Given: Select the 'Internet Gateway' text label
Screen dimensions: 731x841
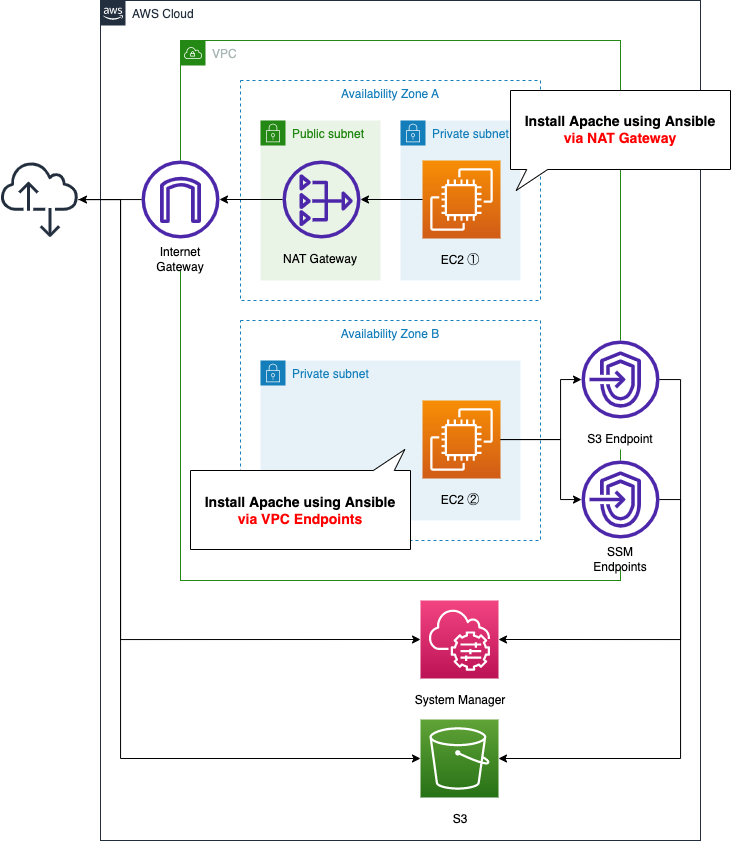Looking at the screenshot, I should pyautogui.click(x=180, y=259).
